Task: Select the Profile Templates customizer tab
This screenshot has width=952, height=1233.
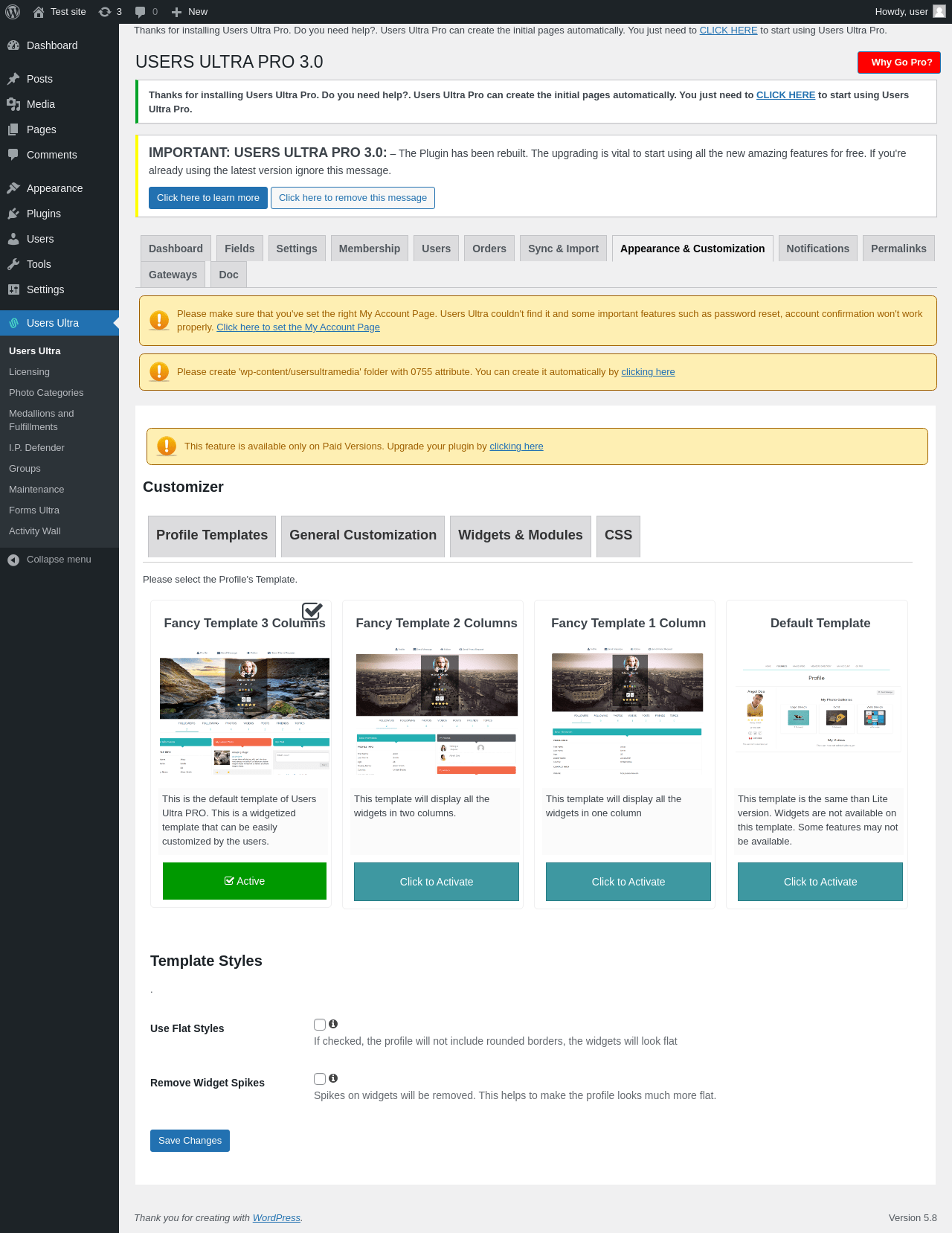Action: (212, 536)
